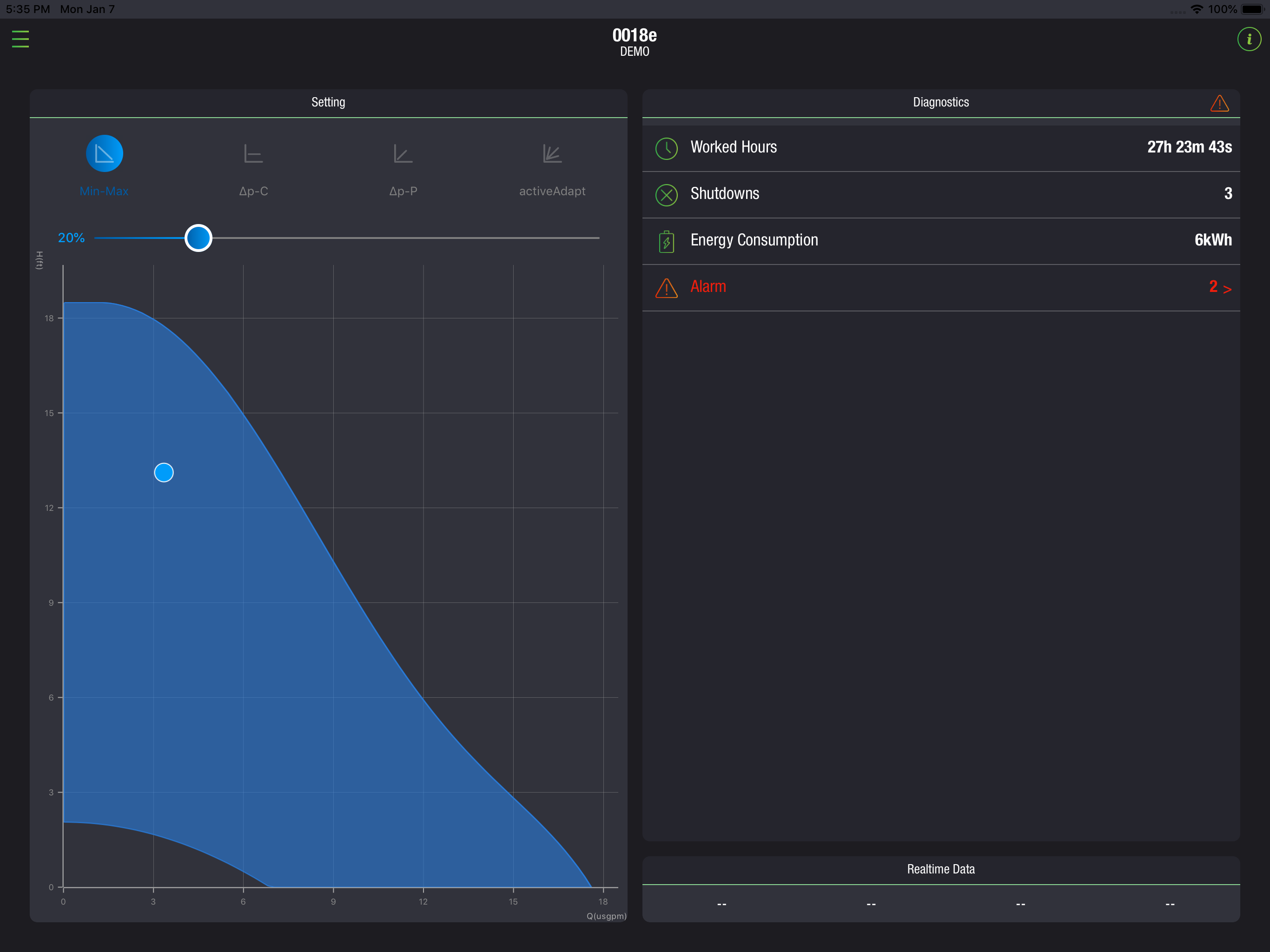Select the activeAdapt mode icon
Screen dimensions: 1270x952
(552, 154)
